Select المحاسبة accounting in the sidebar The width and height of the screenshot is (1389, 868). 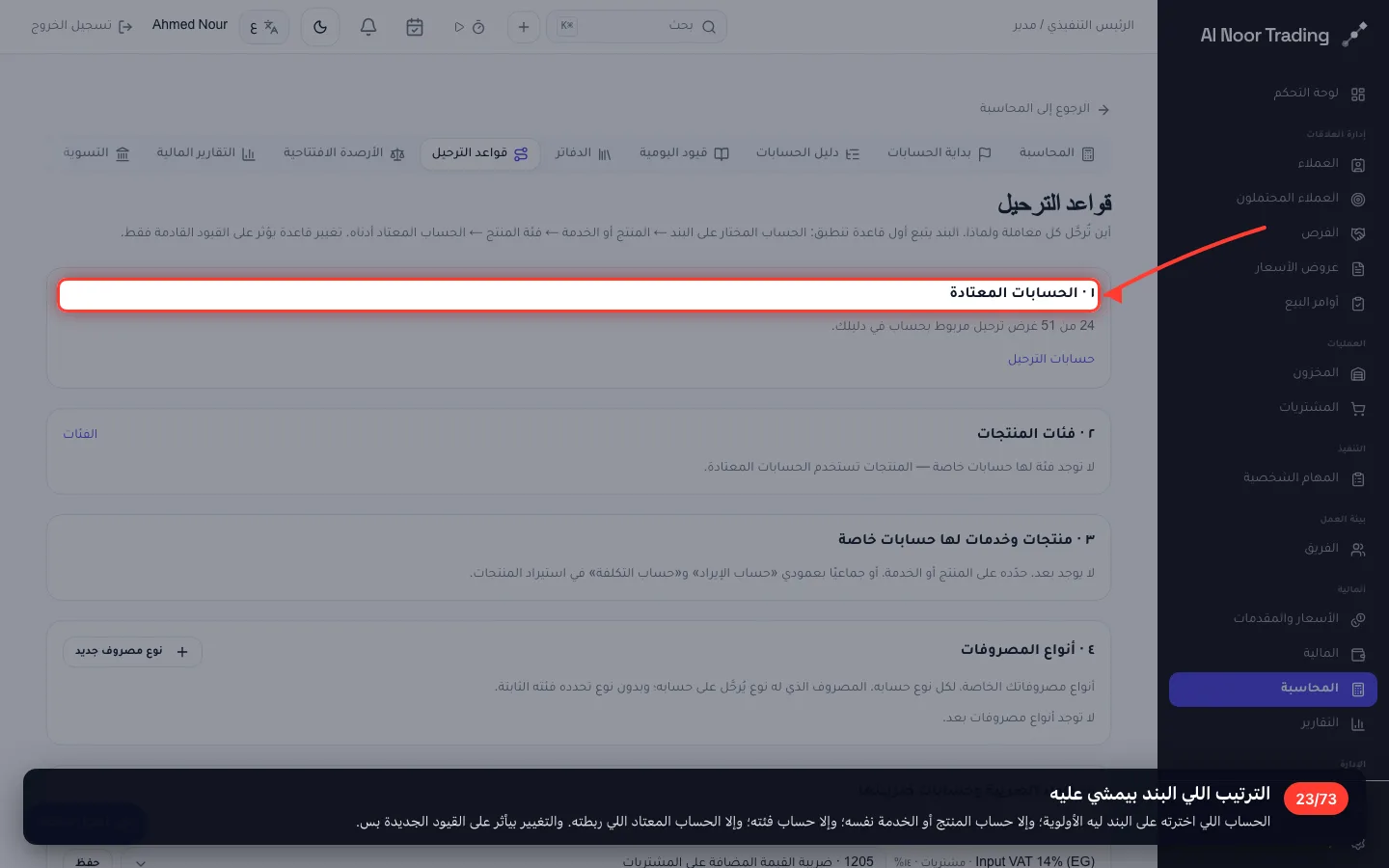click(x=1273, y=689)
